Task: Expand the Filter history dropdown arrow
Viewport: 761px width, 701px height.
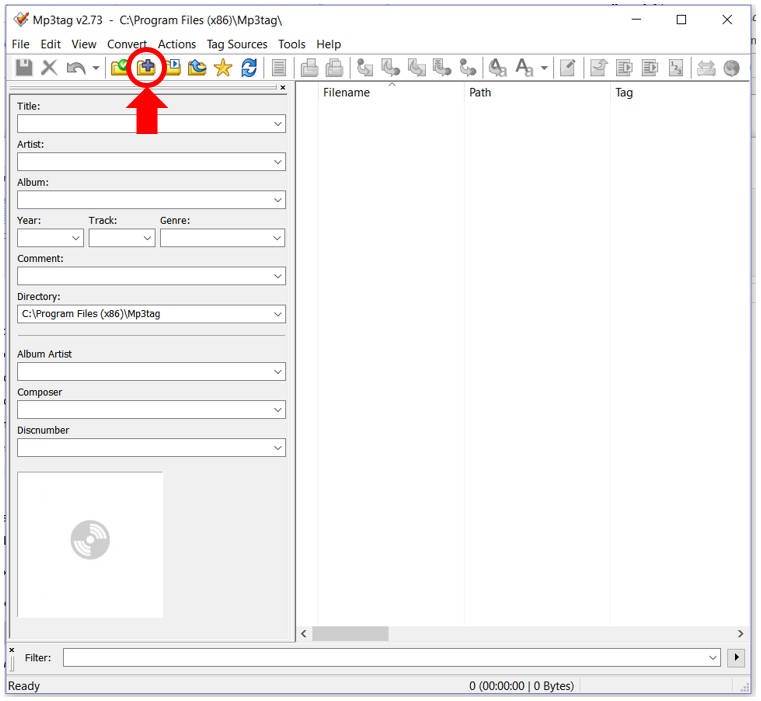Action: click(712, 657)
